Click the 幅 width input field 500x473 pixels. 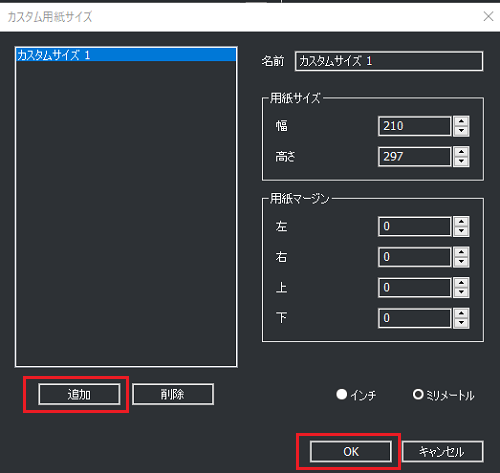click(415, 126)
